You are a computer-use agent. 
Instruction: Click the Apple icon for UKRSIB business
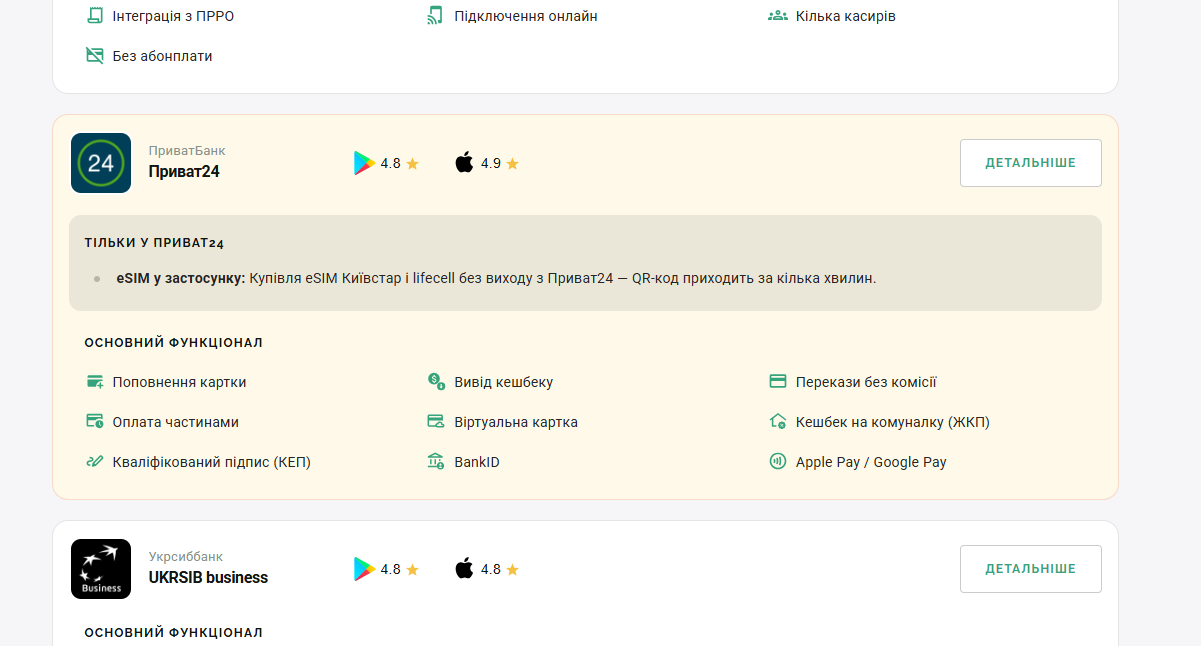(464, 569)
